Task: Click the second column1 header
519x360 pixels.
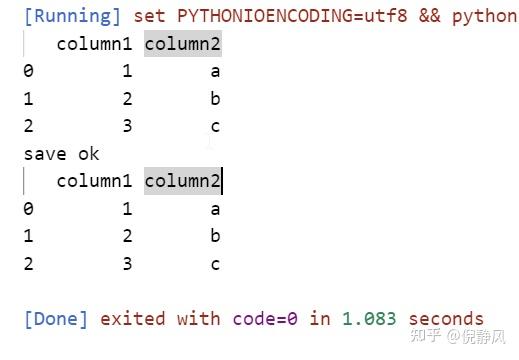Action: point(94,181)
